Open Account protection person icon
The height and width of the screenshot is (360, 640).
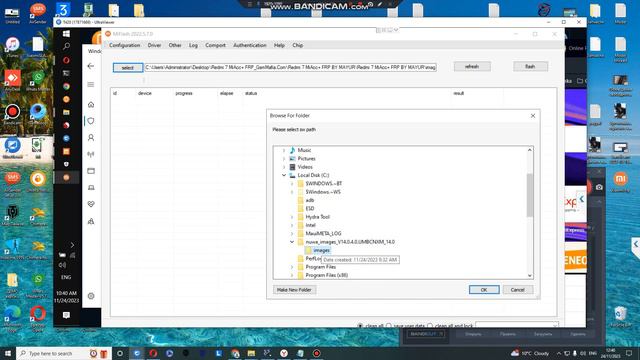[91, 138]
